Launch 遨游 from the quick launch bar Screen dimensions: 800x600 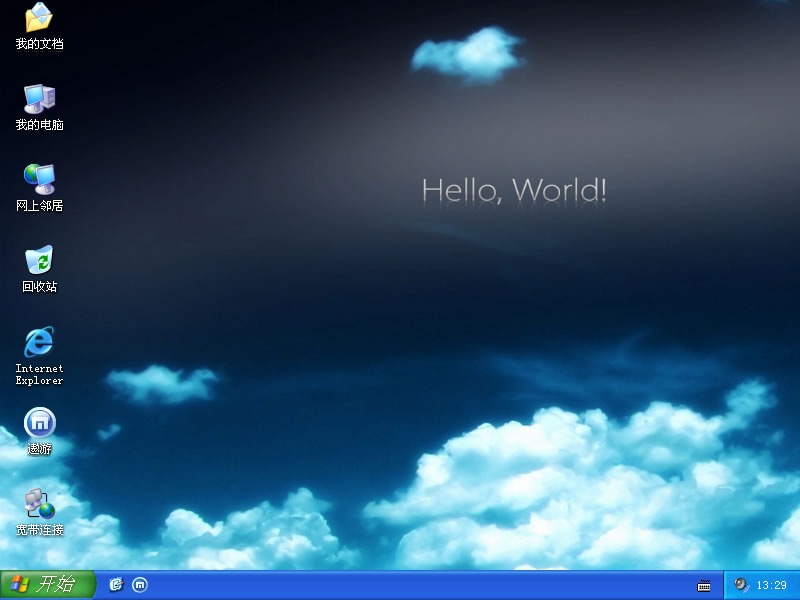point(140,585)
